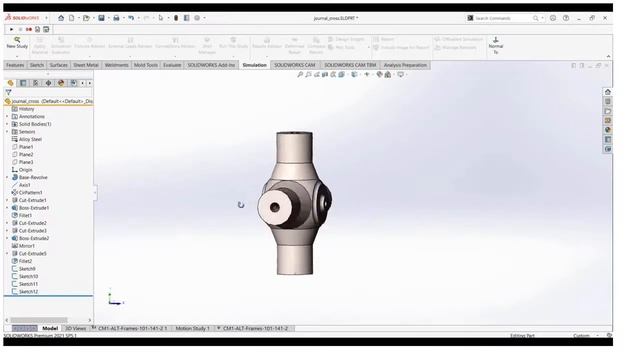Click the tree filter funnel icon
640x360 pixels.
tap(9, 92)
